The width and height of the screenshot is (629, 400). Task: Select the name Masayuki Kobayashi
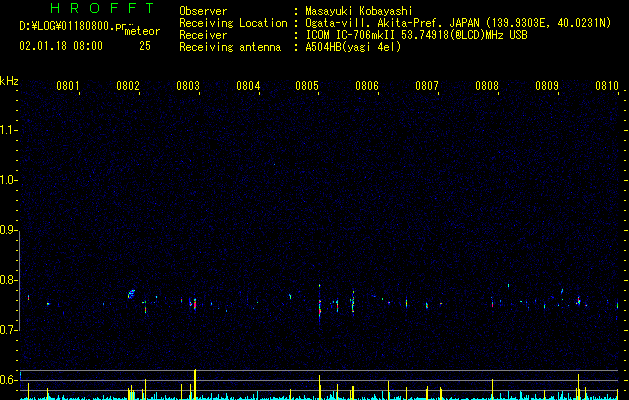click(359, 11)
